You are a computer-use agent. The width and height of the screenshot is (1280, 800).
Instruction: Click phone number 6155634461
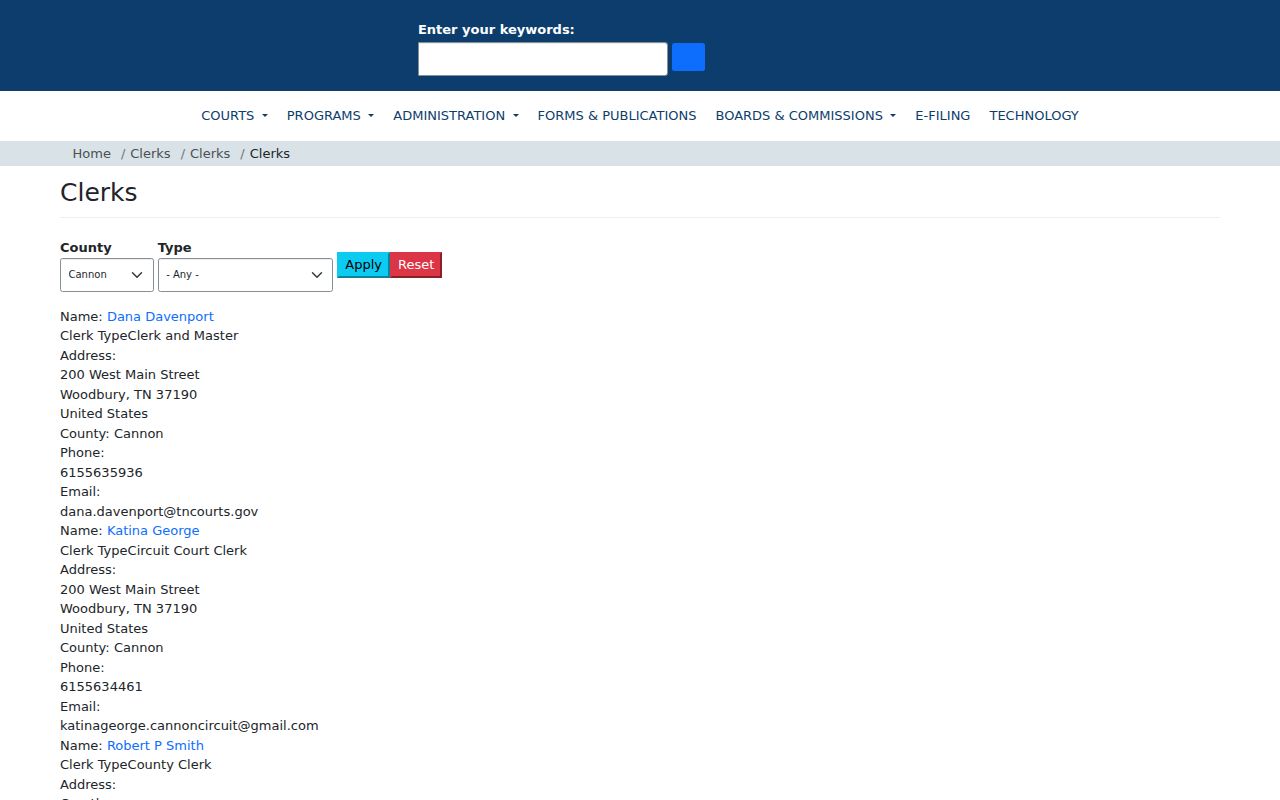pyautogui.click(x=101, y=687)
